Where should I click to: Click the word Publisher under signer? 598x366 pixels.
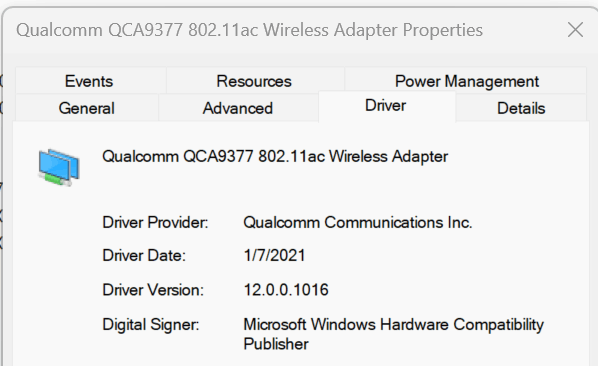pos(276,344)
